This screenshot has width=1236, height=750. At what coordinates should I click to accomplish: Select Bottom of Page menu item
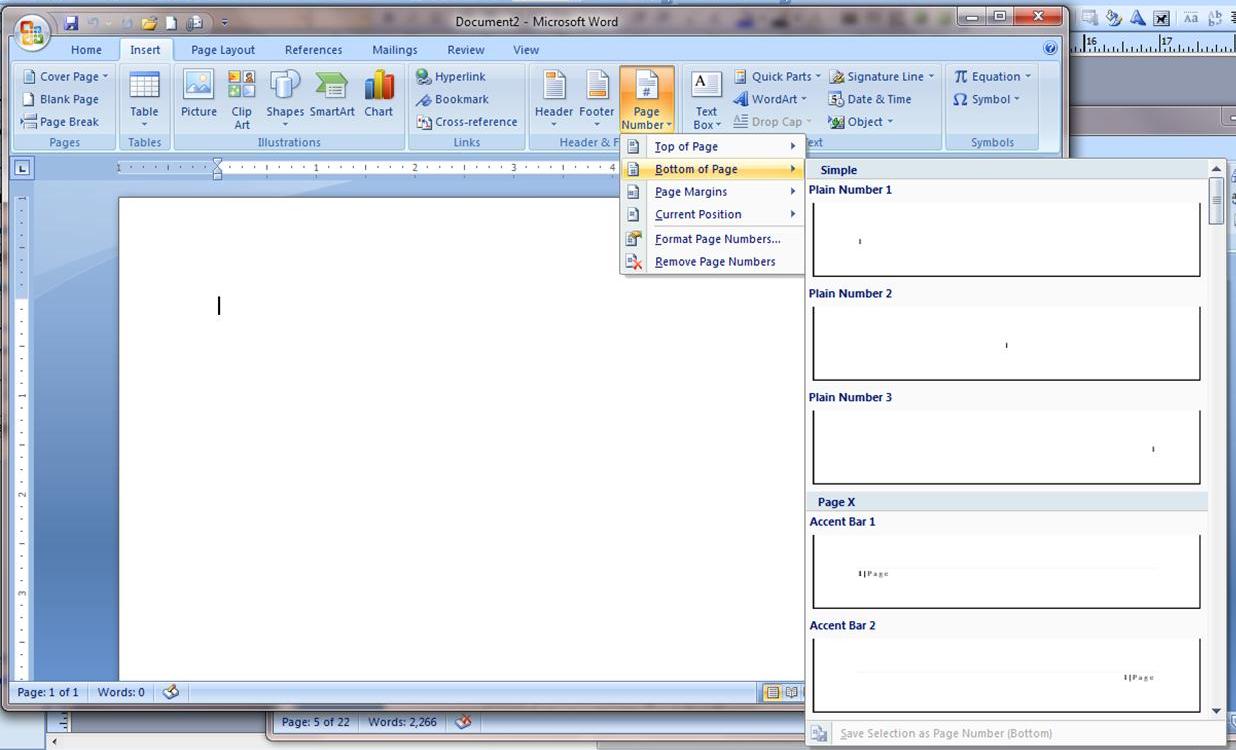(712, 169)
